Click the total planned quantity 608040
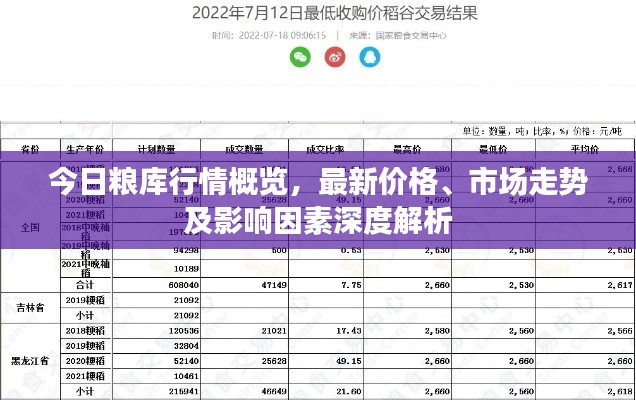The width and height of the screenshot is (636, 400). pos(180,285)
